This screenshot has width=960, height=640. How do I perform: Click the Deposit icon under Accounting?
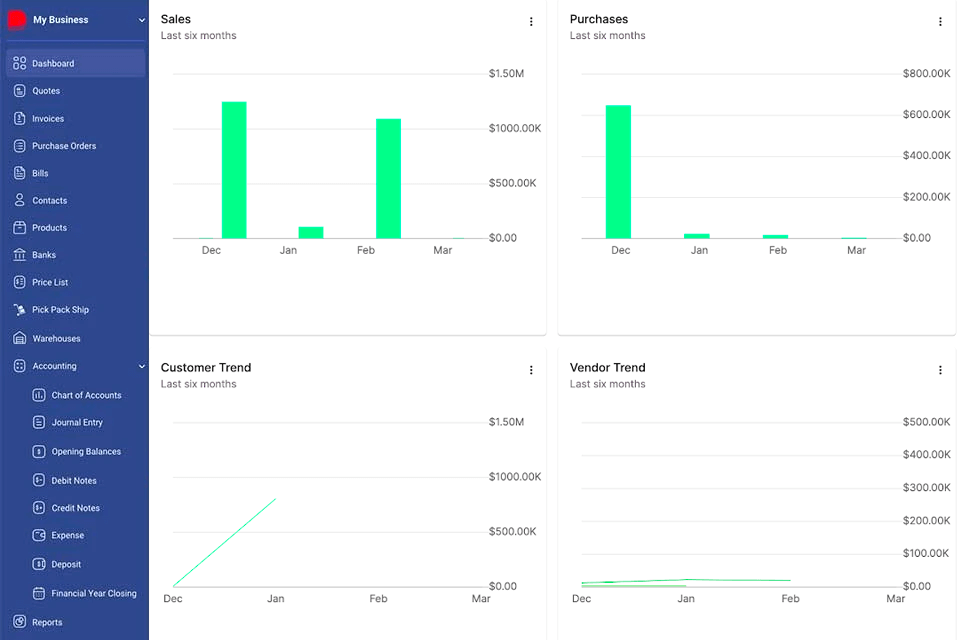point(38,564)
